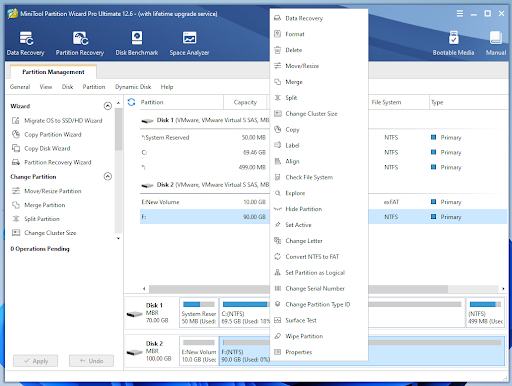Choose Copy in context menu
The image size is (512, 386).
pyautogui.click(x=319, y=129)
